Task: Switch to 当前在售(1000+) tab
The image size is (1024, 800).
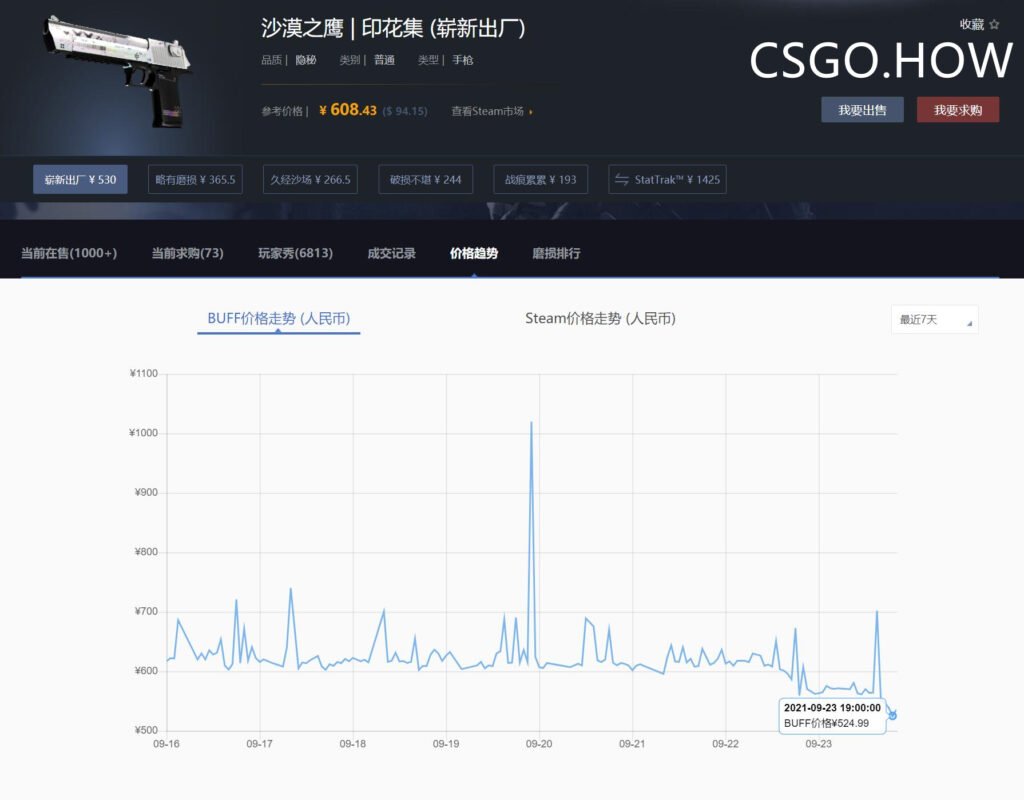Action: 69,253
